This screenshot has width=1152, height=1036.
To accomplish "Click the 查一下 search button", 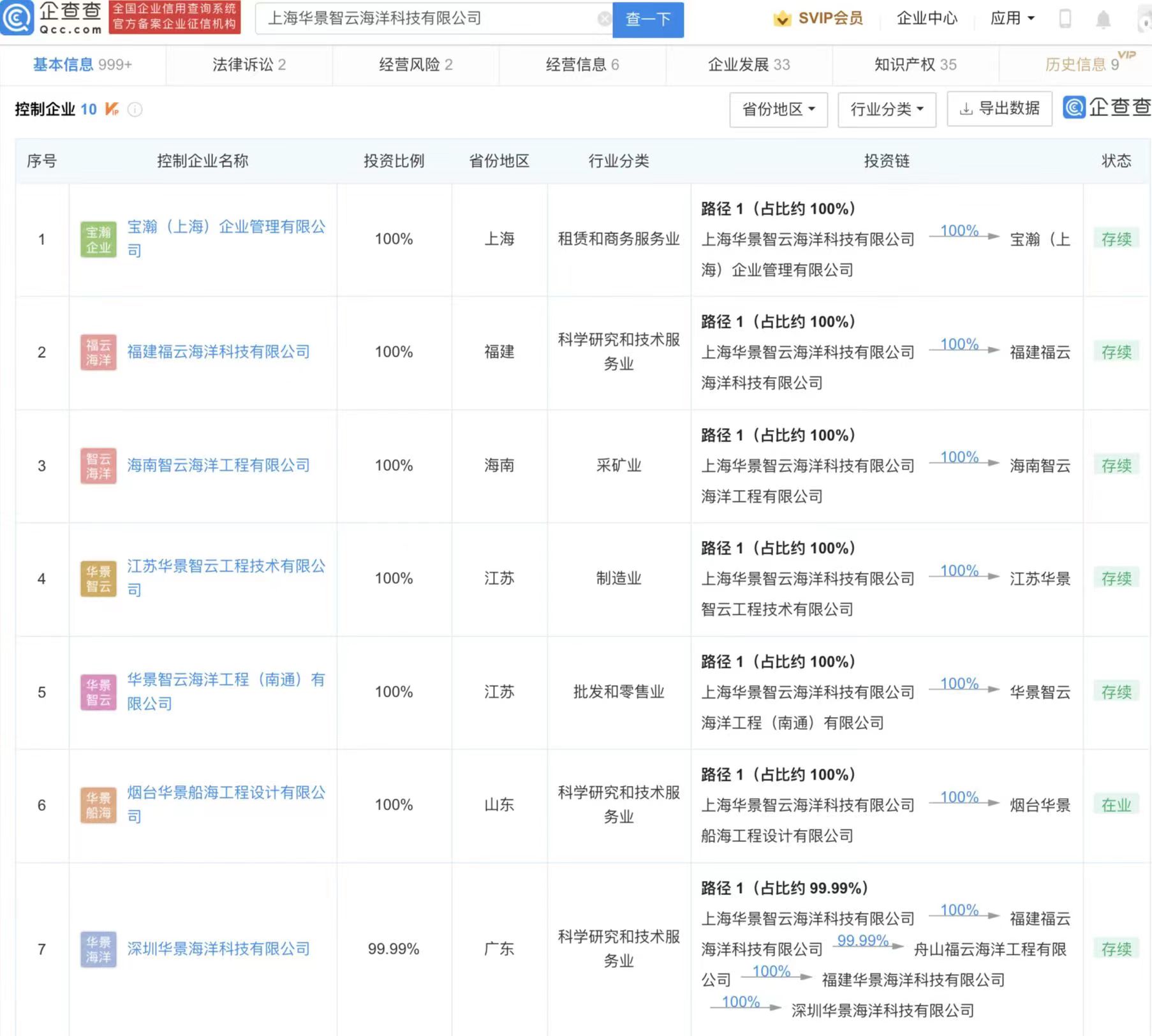I will coord(648,19).
